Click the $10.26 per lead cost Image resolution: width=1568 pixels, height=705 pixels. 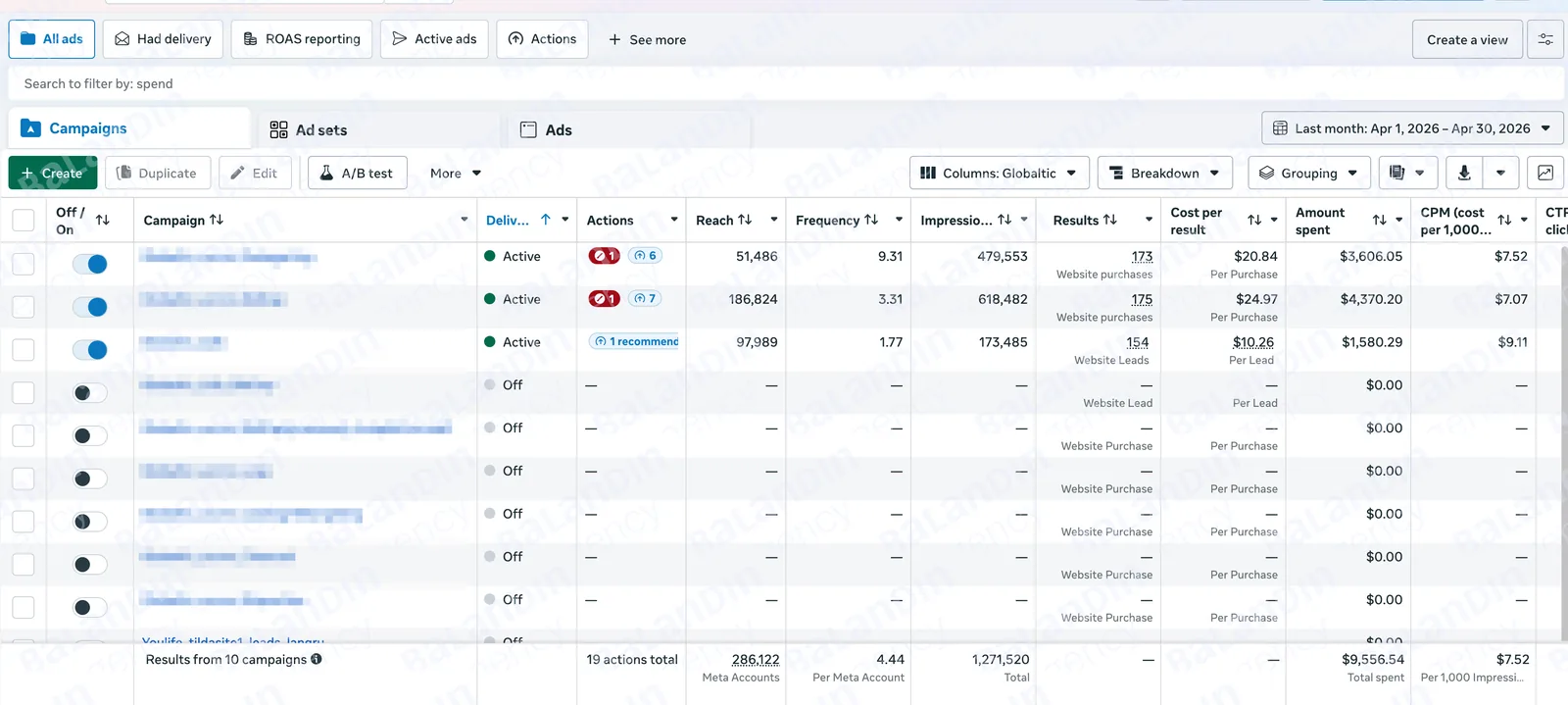tap(1253, 342)
